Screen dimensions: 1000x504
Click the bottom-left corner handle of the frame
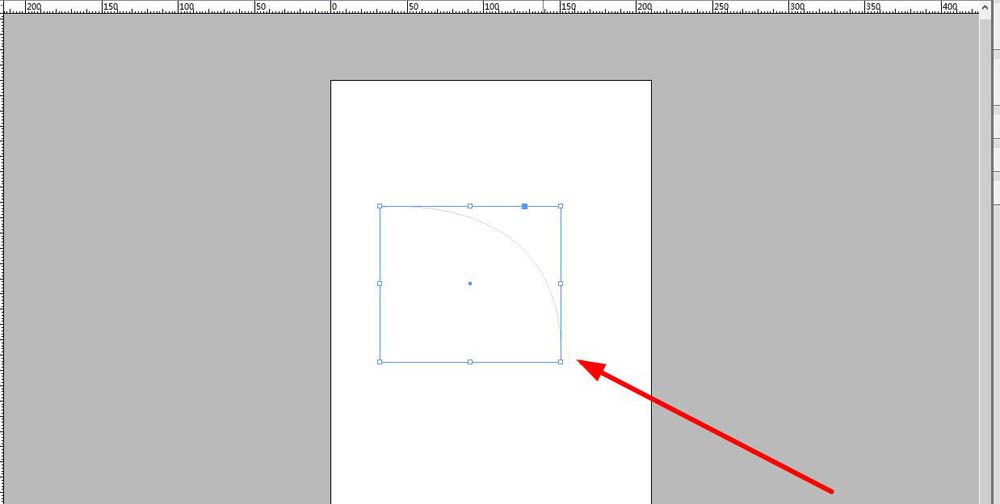point(379,362)
